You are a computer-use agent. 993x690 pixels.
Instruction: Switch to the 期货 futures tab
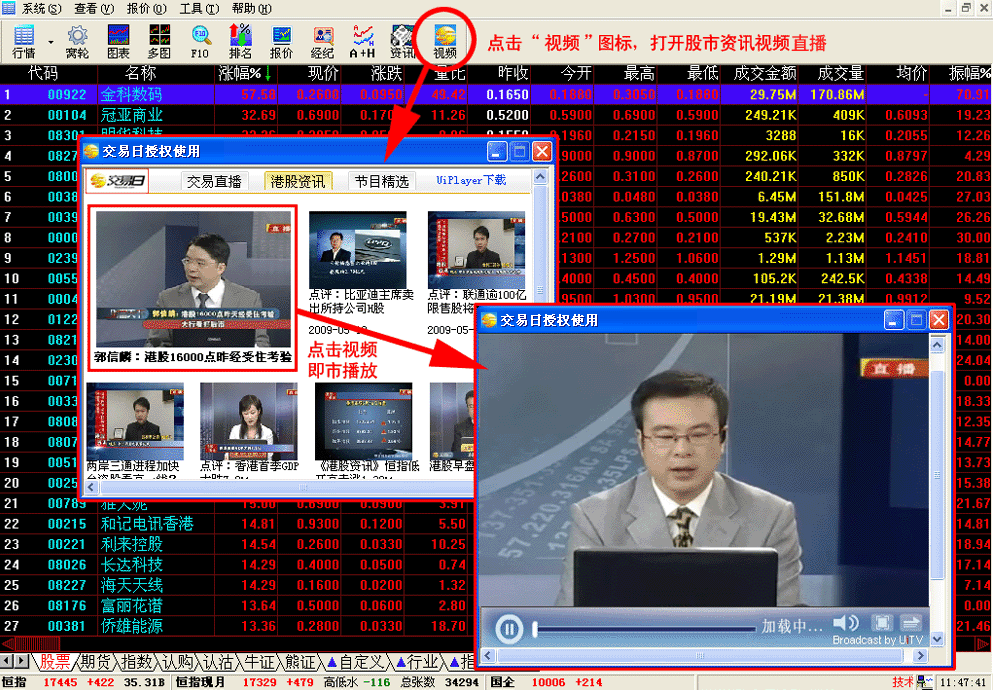click(x=96, y=662)
